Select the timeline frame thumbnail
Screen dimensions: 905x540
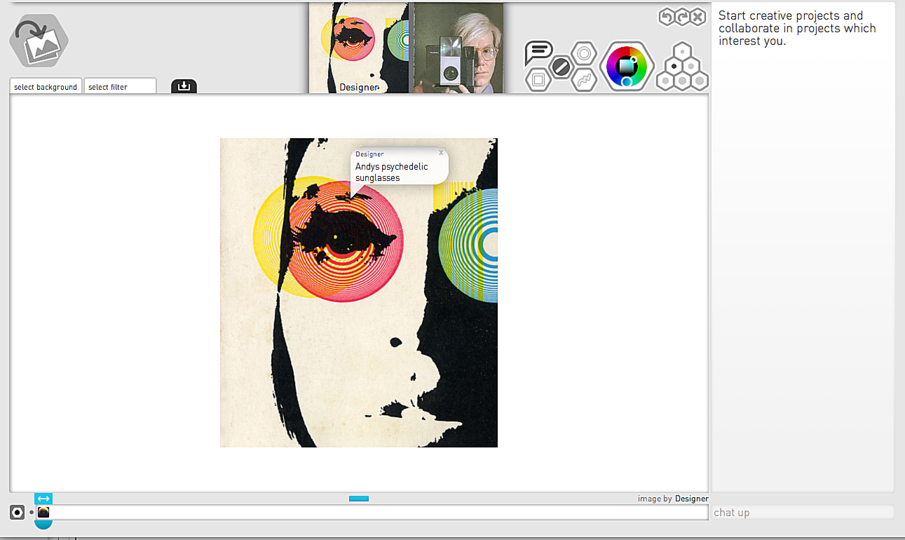pyautogui.click(x=43, y=512)
